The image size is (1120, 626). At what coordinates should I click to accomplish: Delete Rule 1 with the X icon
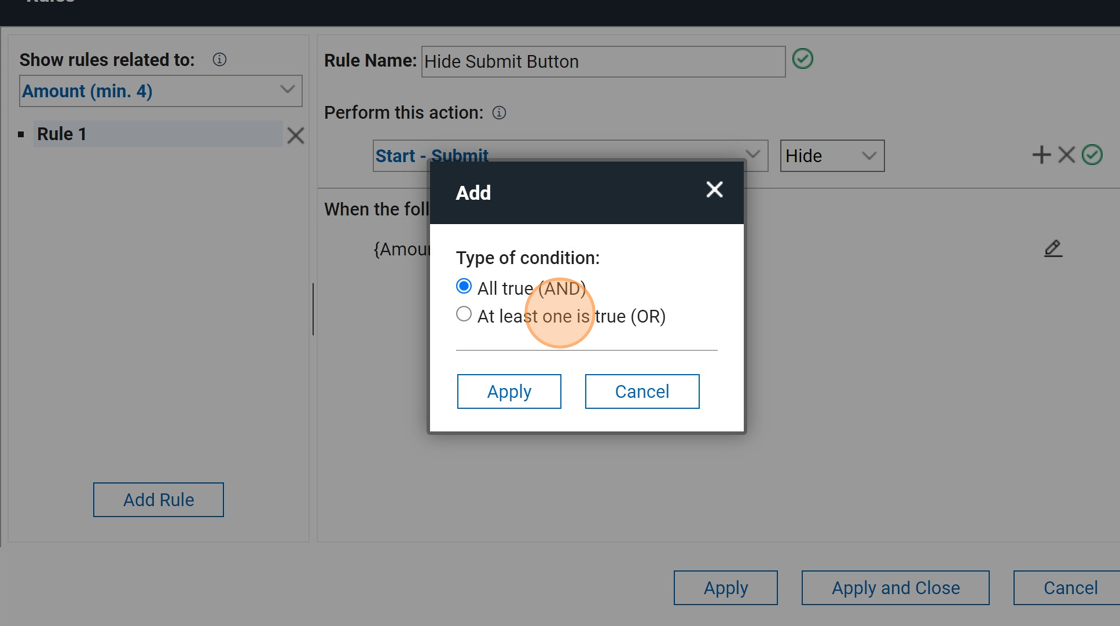296,135
